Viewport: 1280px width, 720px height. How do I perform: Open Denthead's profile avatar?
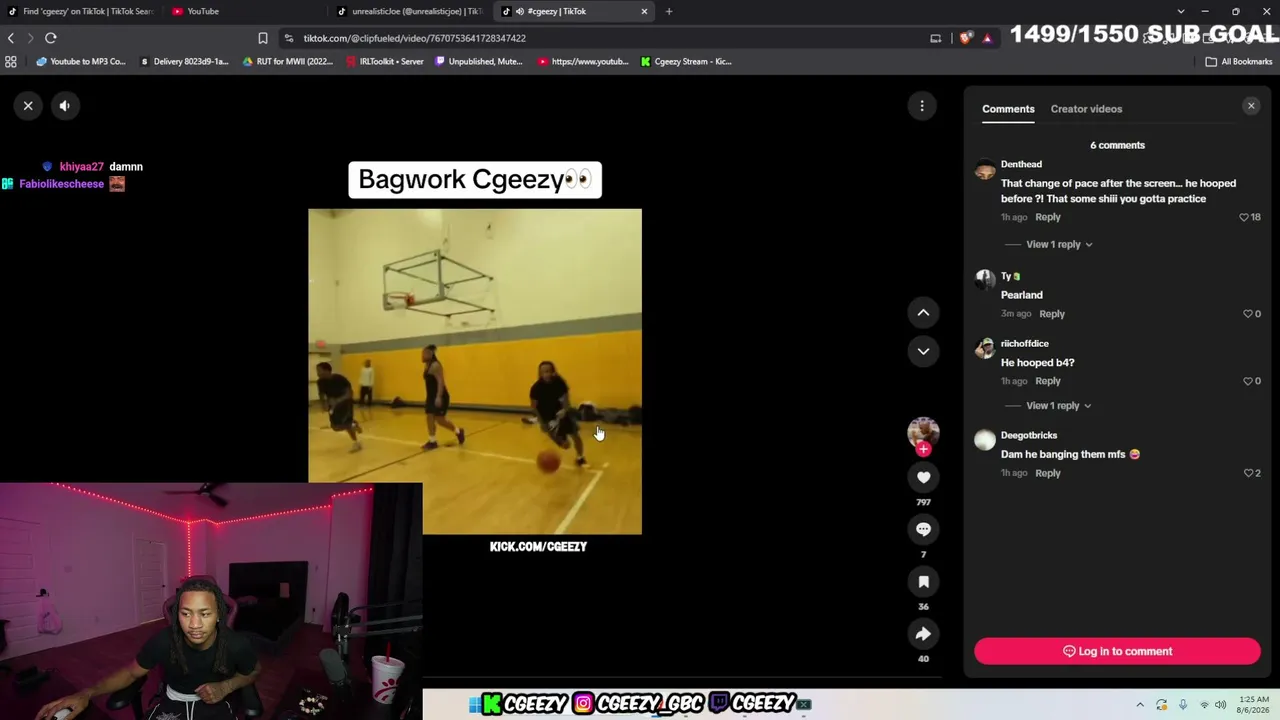985,169
